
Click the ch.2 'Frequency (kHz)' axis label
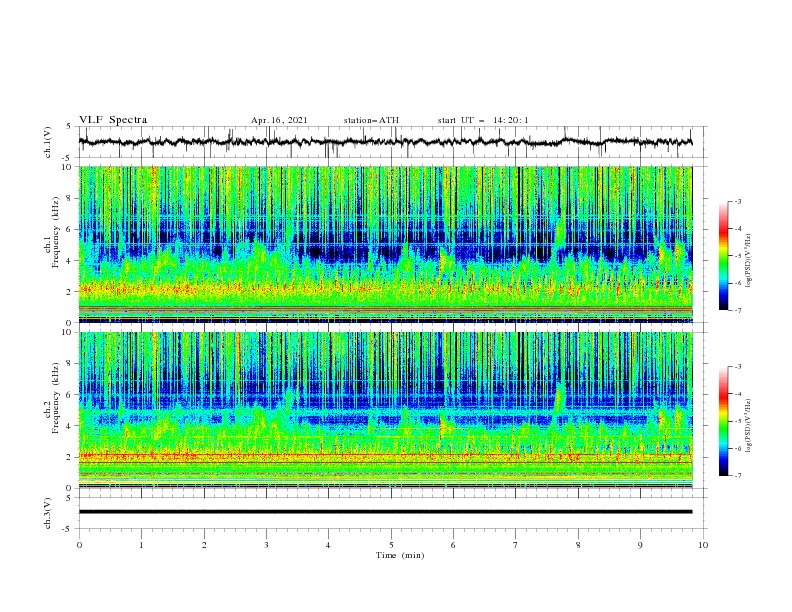coord(55,398)
